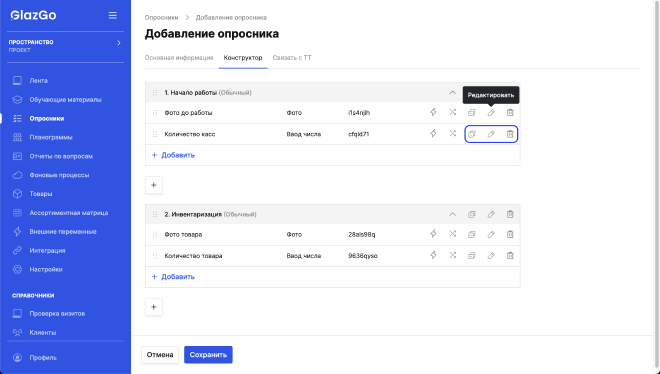Image resolution: width=660 pixels, height=374 pixels.
Task: Select the Конструктор tab
Action: (x=243, y=58)
